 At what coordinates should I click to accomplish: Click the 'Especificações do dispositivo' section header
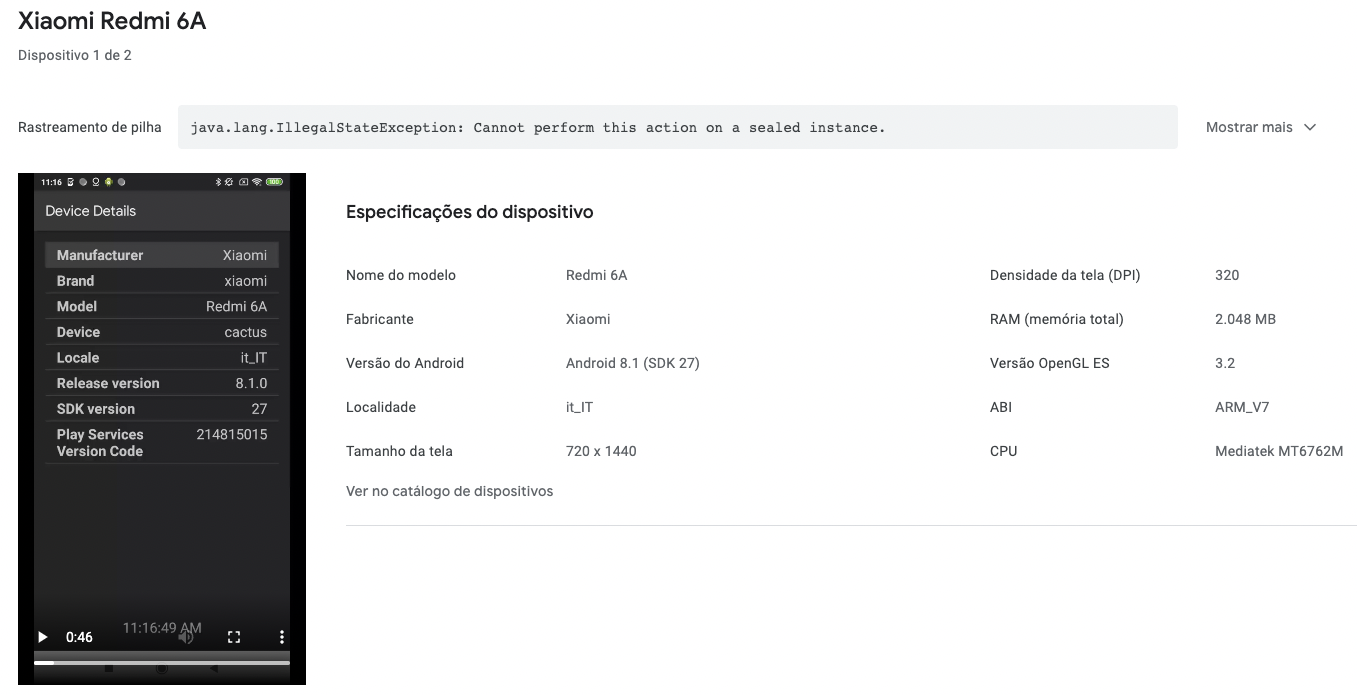tap(469, 211)
